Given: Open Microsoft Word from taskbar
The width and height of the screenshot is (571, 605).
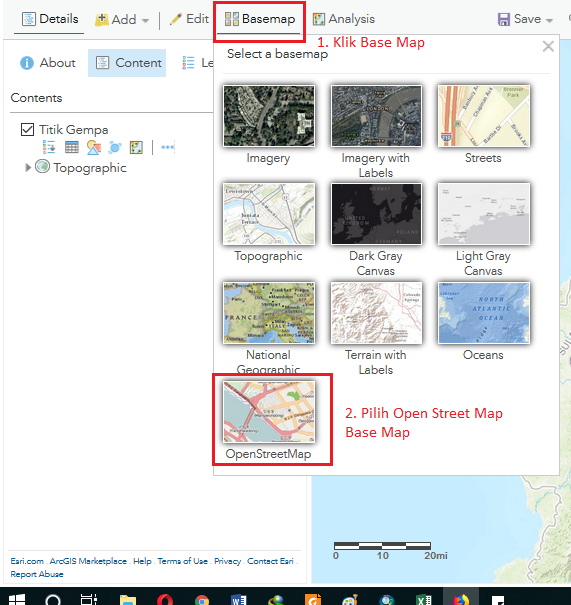Looking at the screenshot, I should tap(239, 600).
